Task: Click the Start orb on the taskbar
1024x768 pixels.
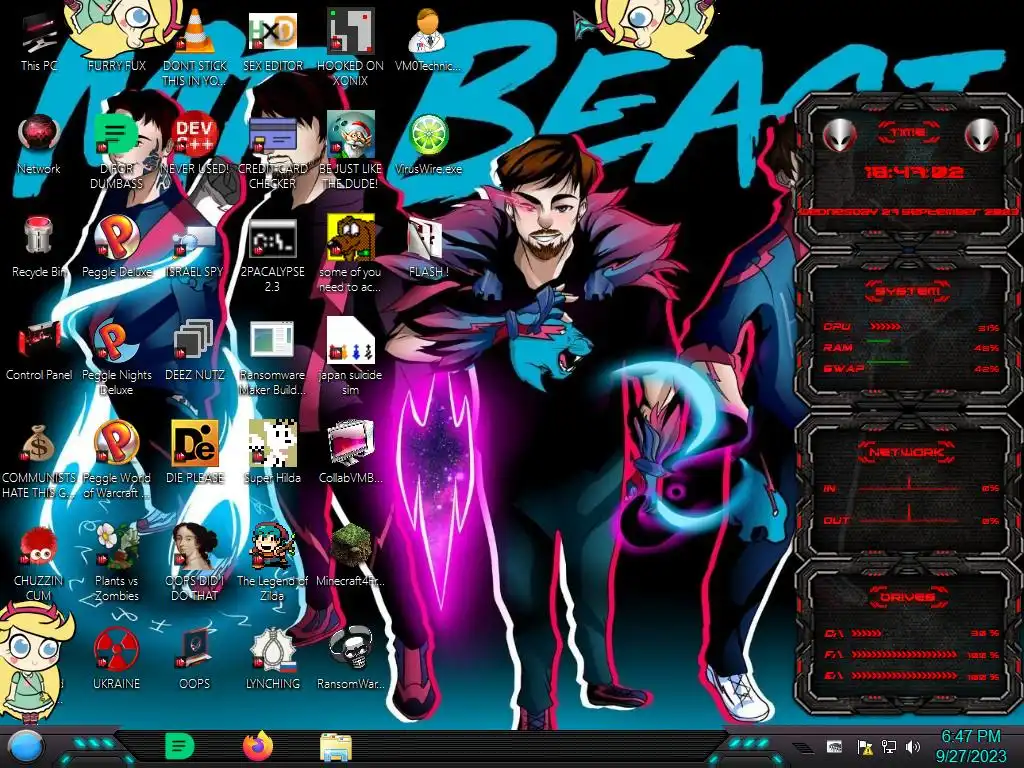Action: pos(26,746)
